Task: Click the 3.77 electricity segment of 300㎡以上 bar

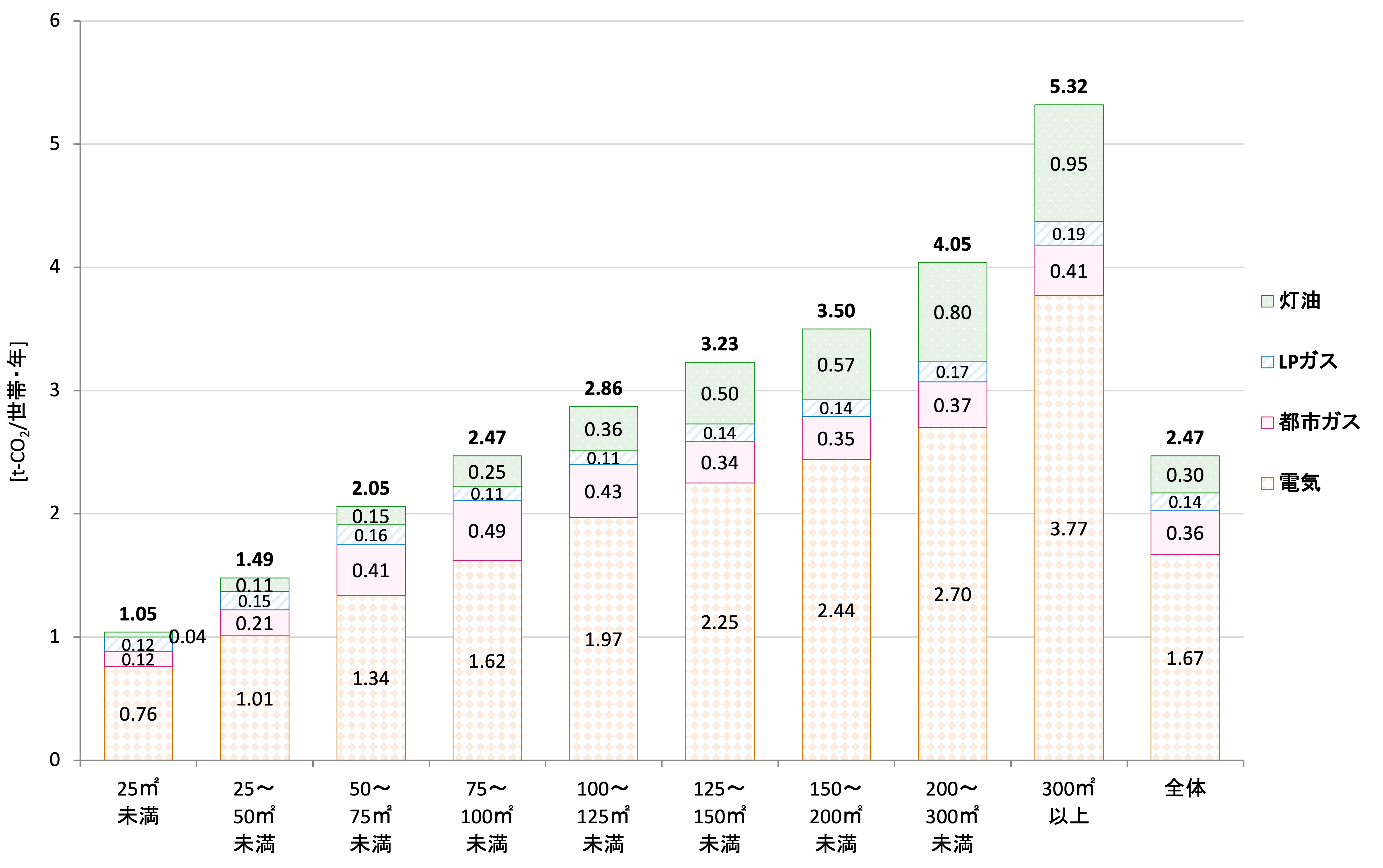Action: tap(1068, 528)
